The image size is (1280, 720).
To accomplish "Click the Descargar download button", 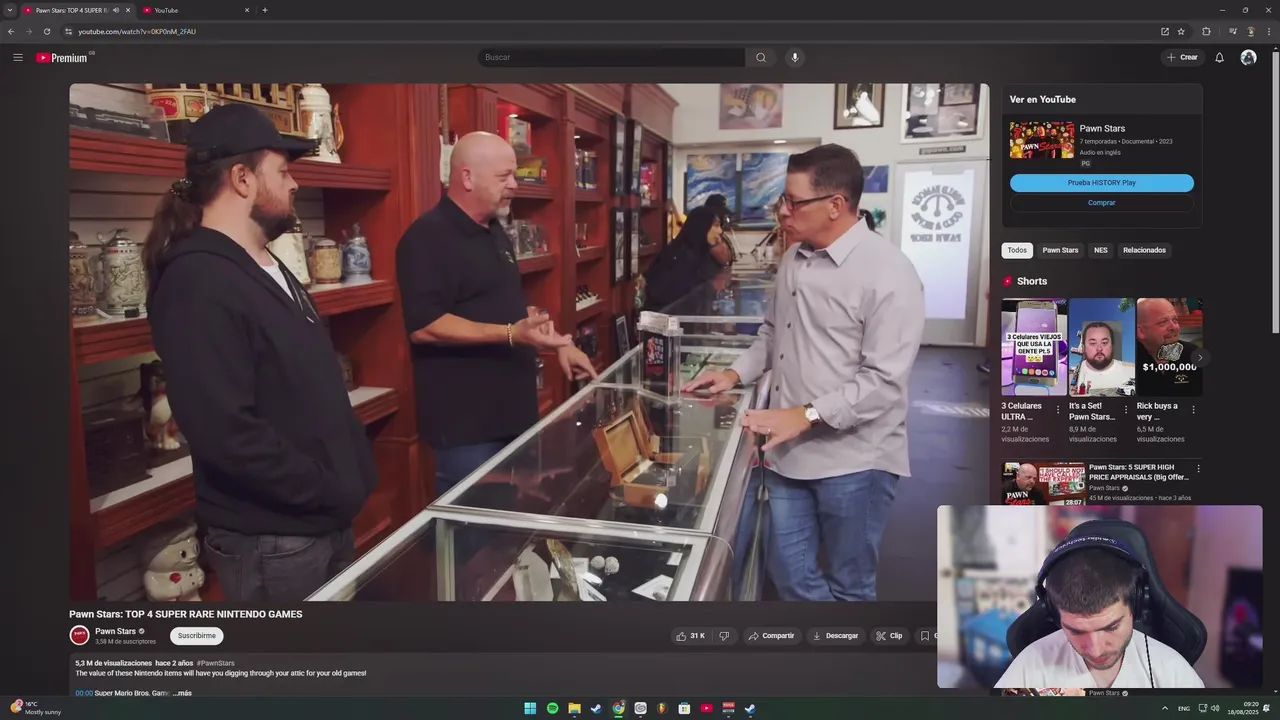I will coord(835,635).
